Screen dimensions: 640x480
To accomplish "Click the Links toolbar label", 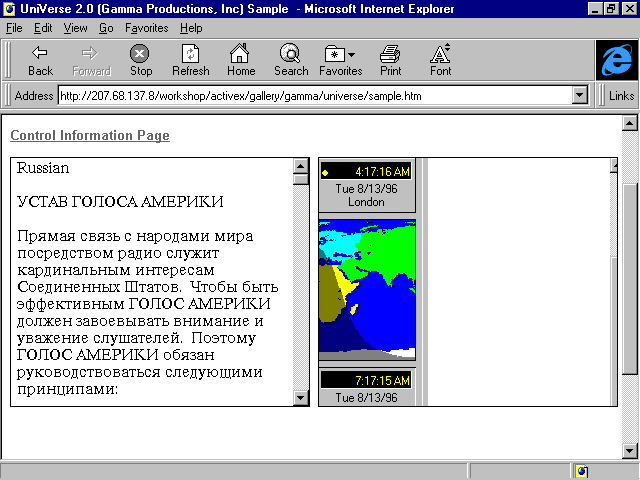I will point(621,96).
